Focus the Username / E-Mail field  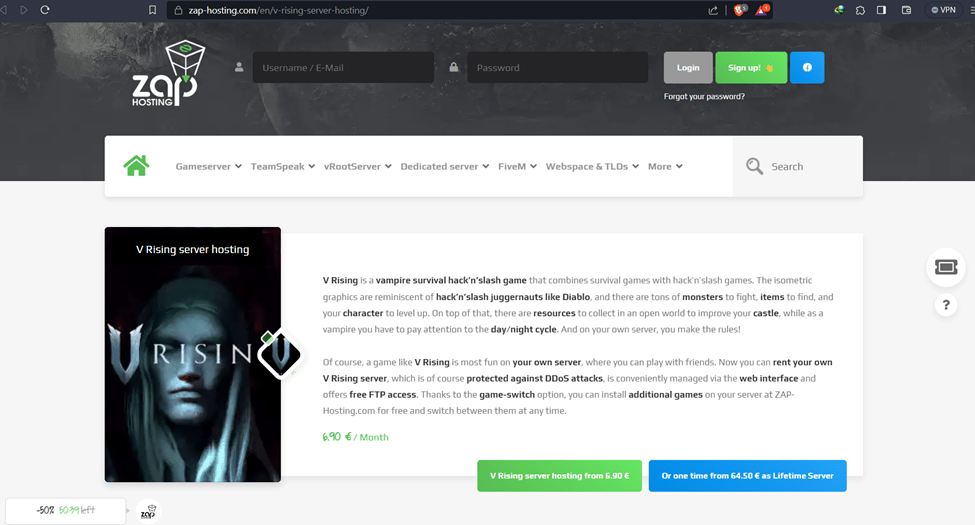tap(343, 68)
